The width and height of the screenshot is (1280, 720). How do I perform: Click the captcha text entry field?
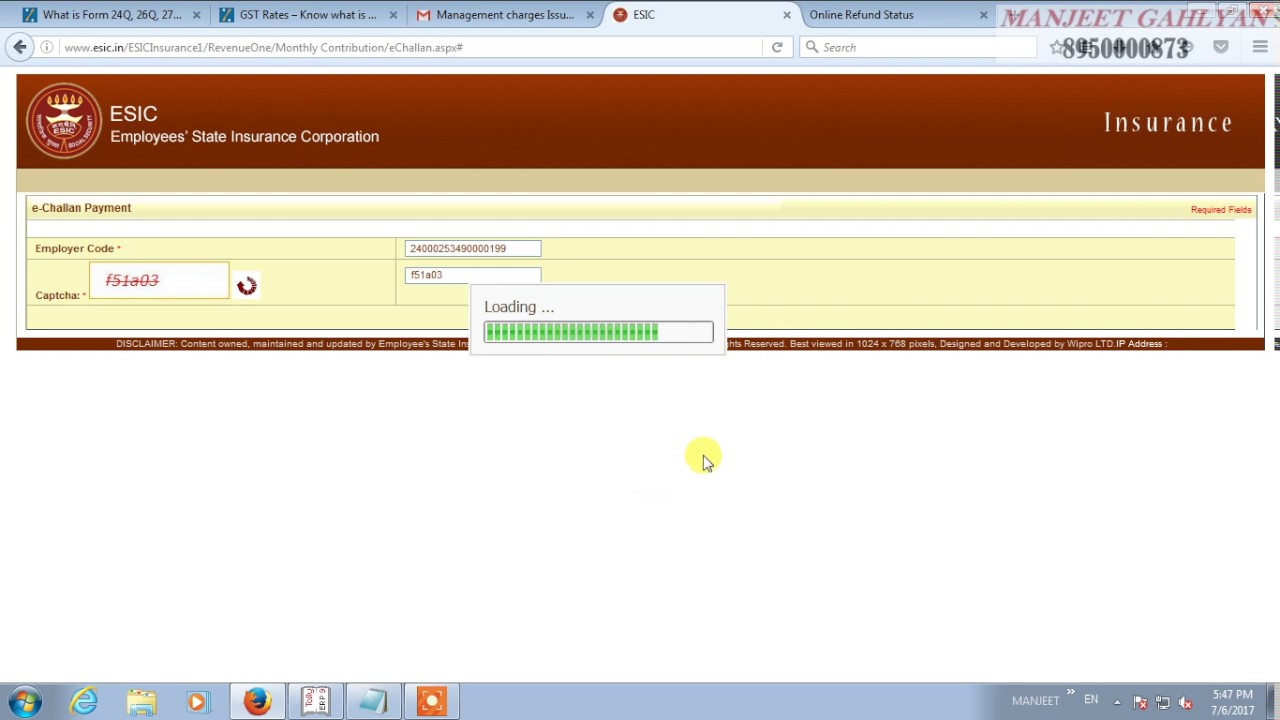[473, 275]
